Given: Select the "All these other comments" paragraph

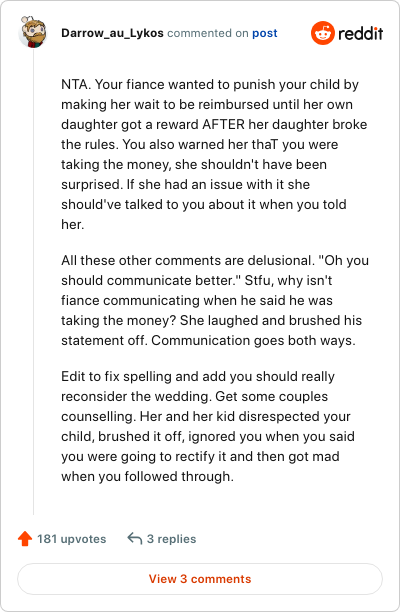Looking at the screenshot, I should click(x=215, y=300).
